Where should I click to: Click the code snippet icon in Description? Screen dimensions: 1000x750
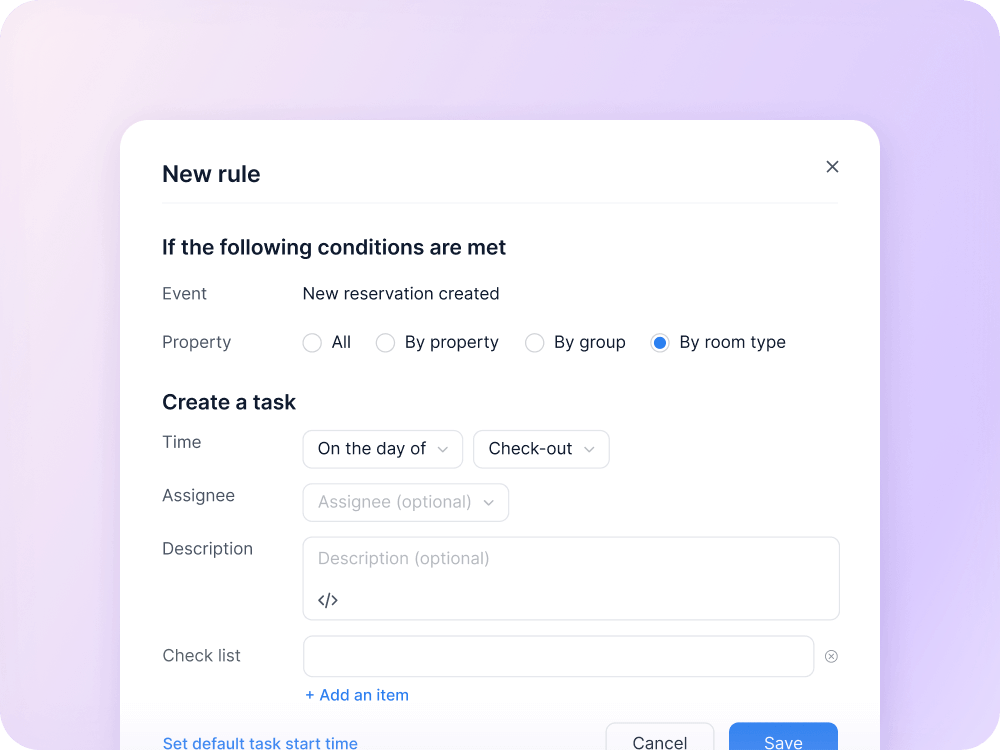click(x=328, y=600)
